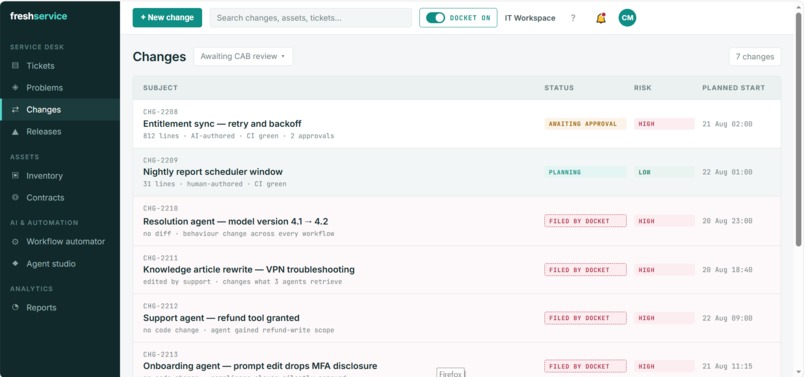This screenshot has height=377, width=806.
Task: Open the CM user avatar menu
Action: pos(627,18)
